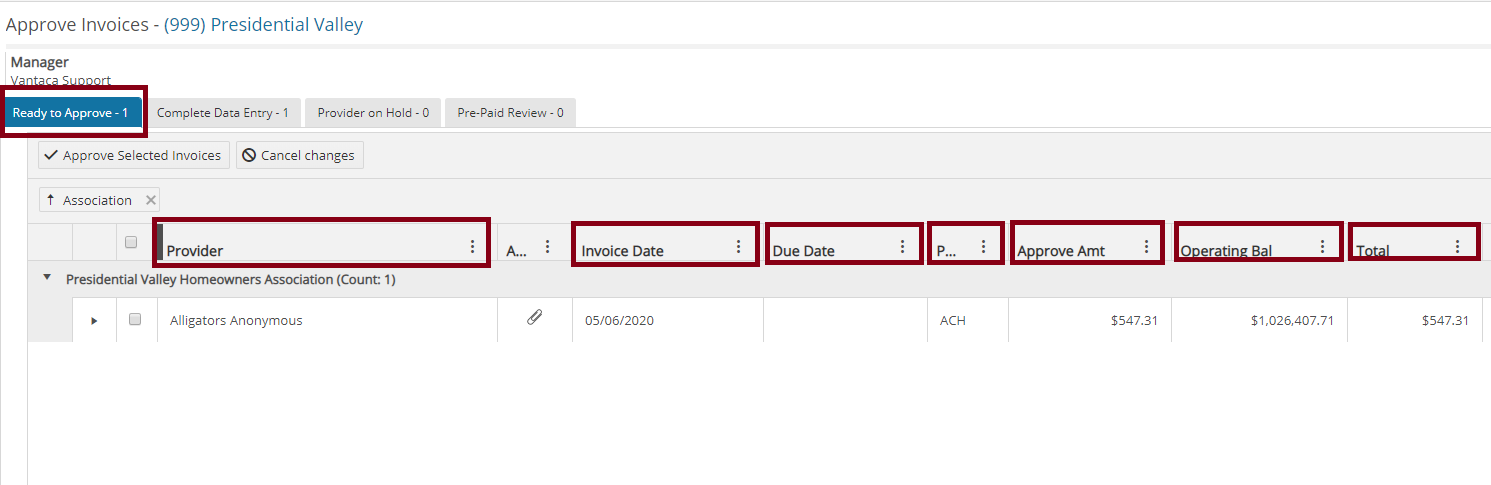Click the $1,026,407.71 operating balance cell
1491x485 pixels.
click(x=1259, y=320)
